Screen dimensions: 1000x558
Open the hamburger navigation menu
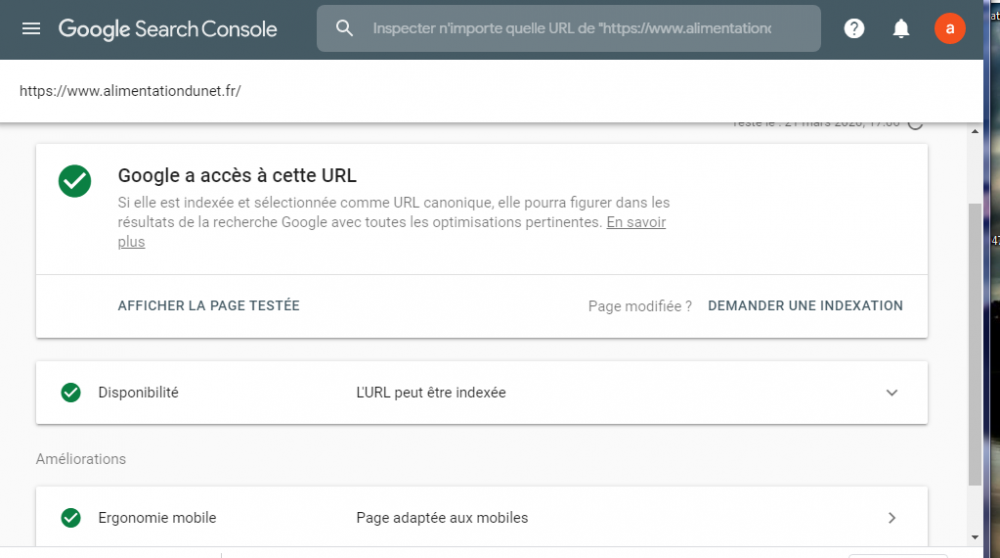pos(31,29)
